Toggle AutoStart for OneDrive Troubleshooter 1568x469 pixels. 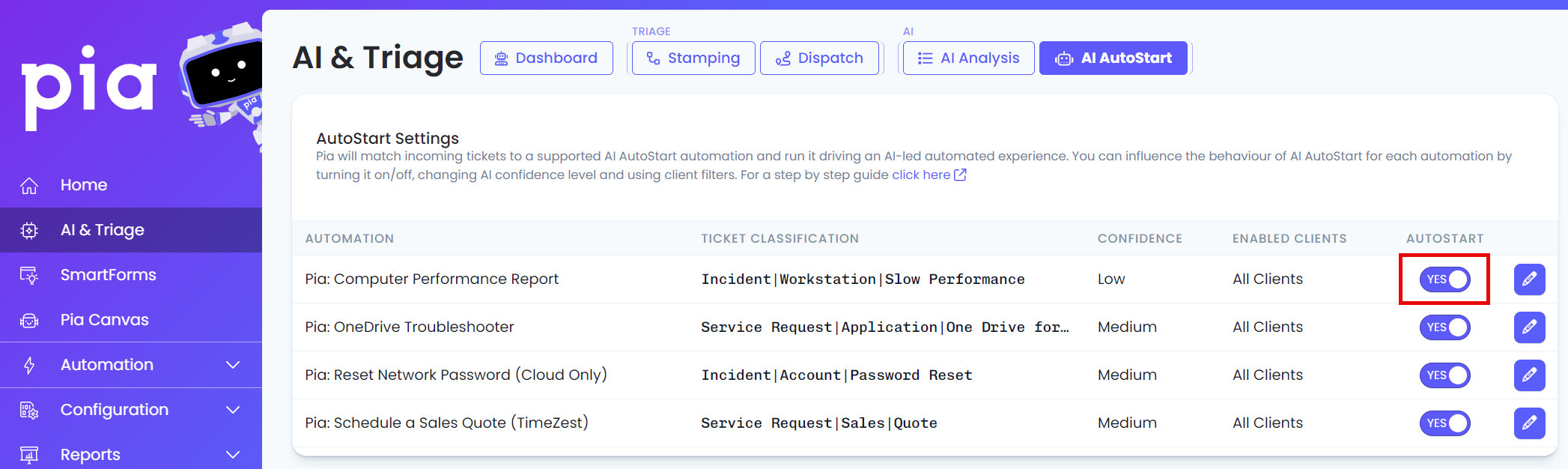pos(1444,327)
